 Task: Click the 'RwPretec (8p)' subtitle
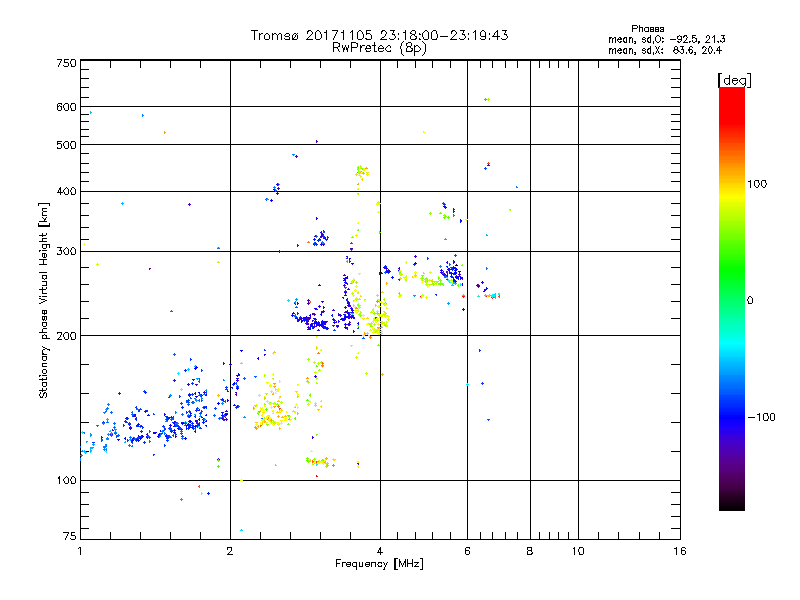379,48
